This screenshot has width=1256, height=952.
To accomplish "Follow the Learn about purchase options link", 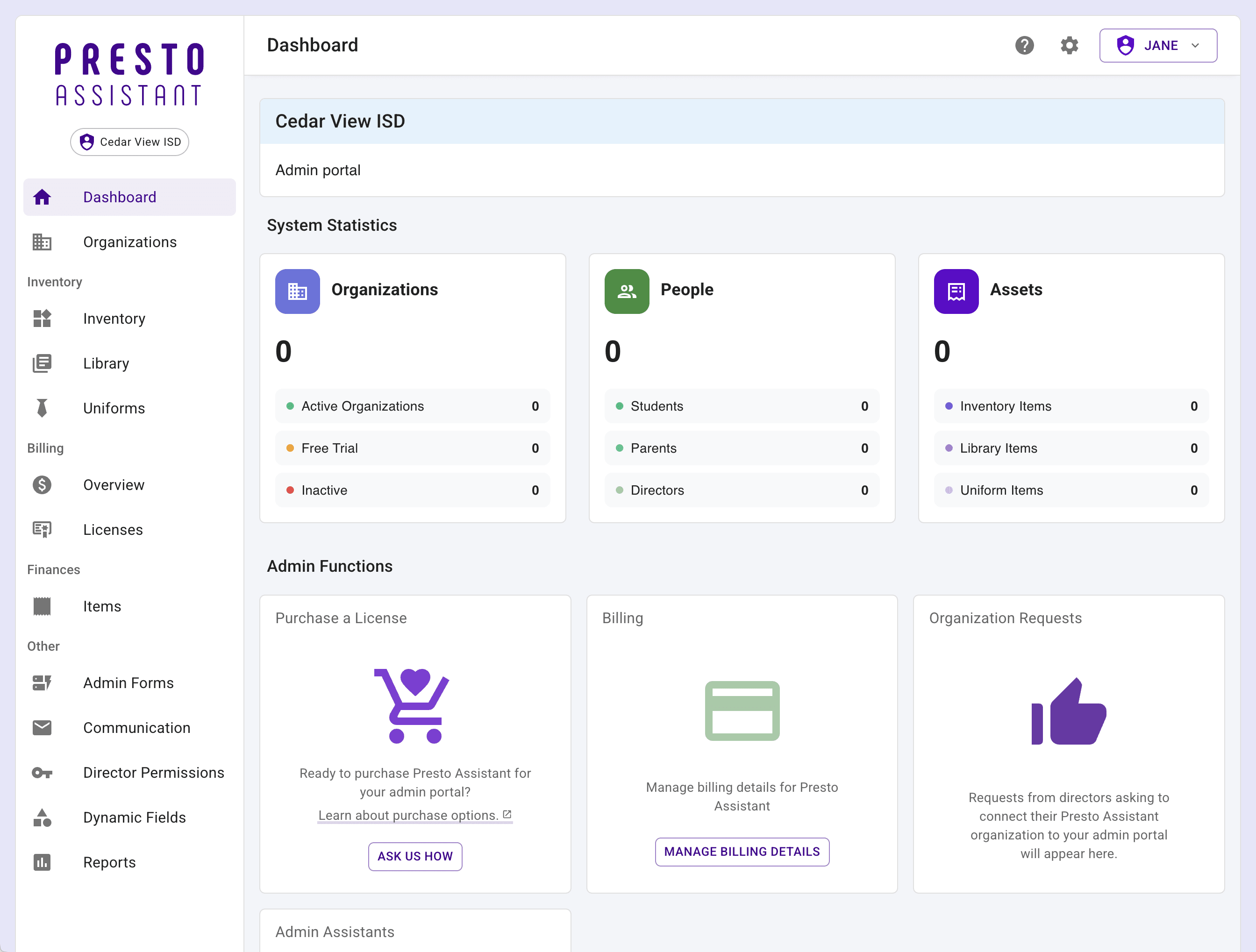I will 414,815.
